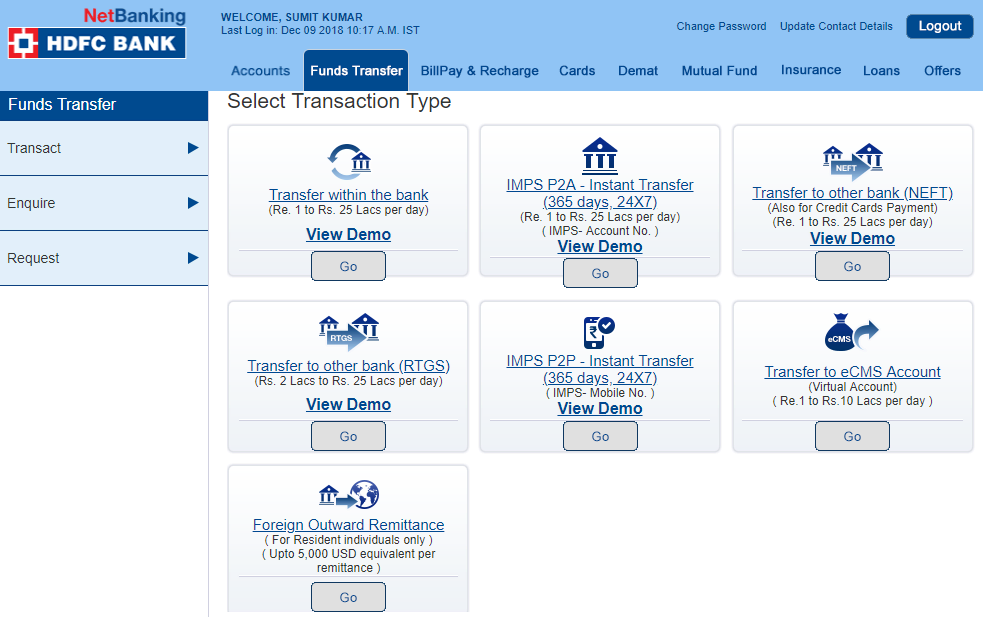Open the Change Password link
Image resolution: width=983 pixels, height=617 pixels.
pos(721,26)
